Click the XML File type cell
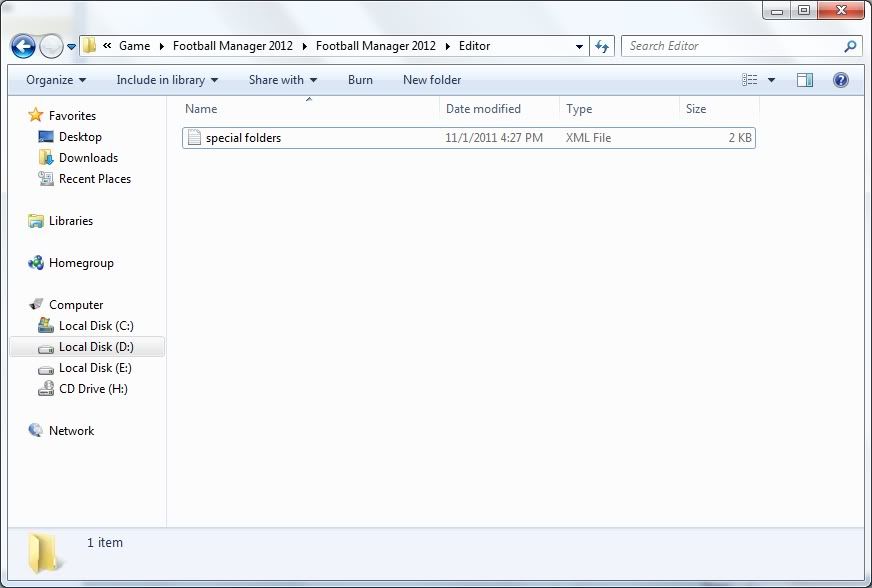The height and width of the screenshot is (588, 872). tap(588, 138)
